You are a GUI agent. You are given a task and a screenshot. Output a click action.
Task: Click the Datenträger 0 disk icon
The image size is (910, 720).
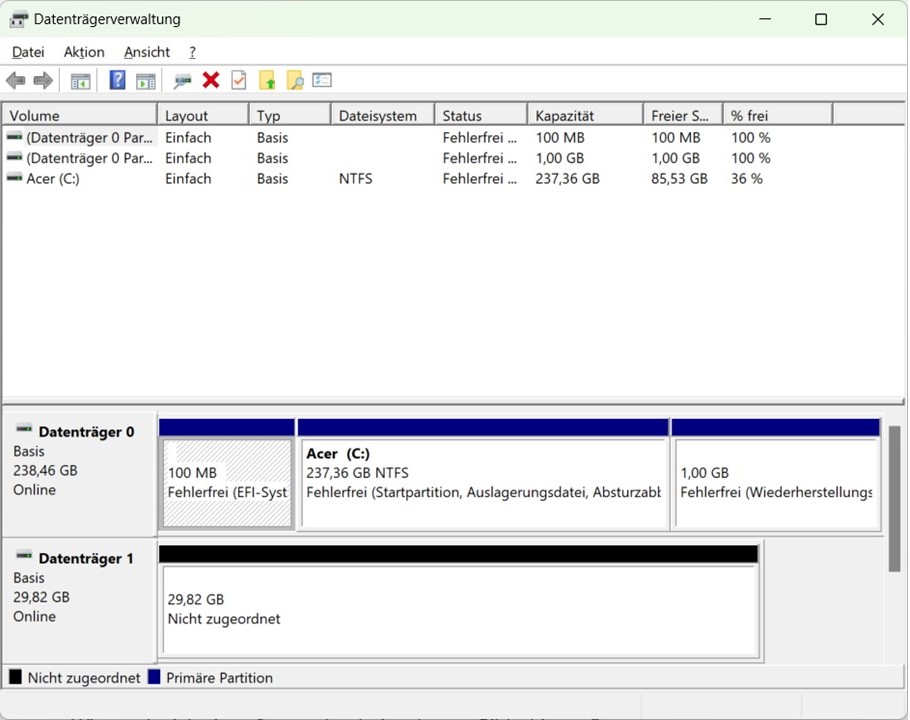(24, 429)
